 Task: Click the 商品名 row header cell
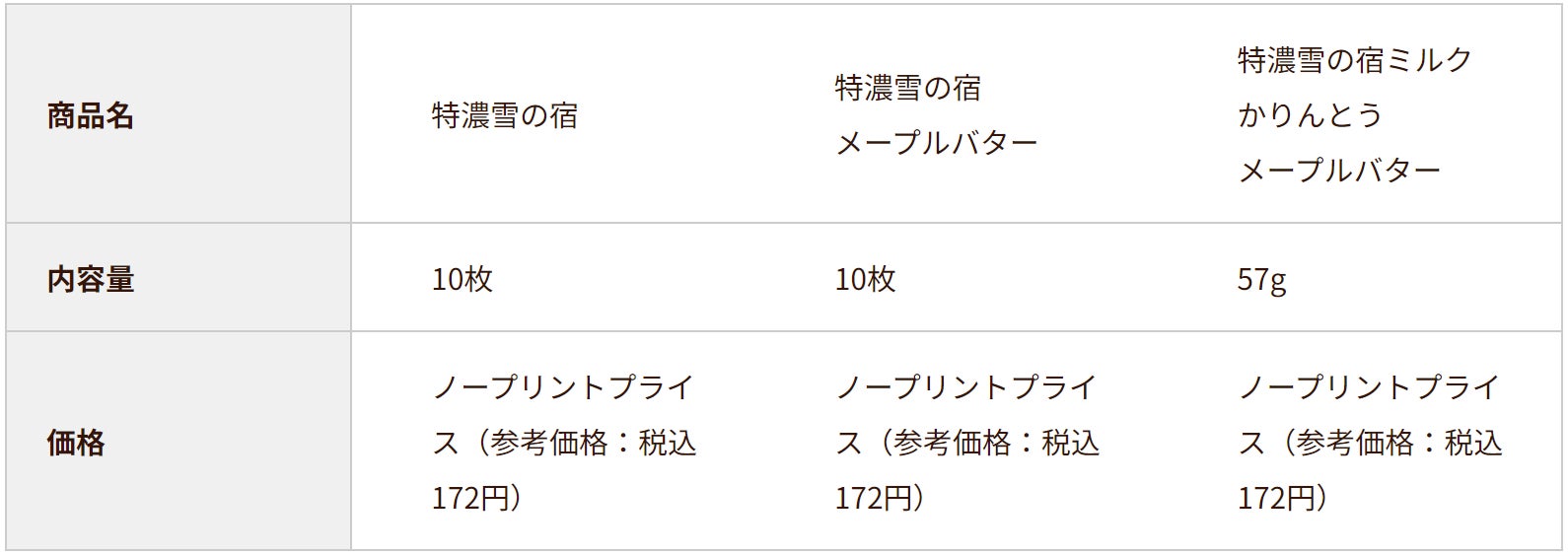coord(90,116)
